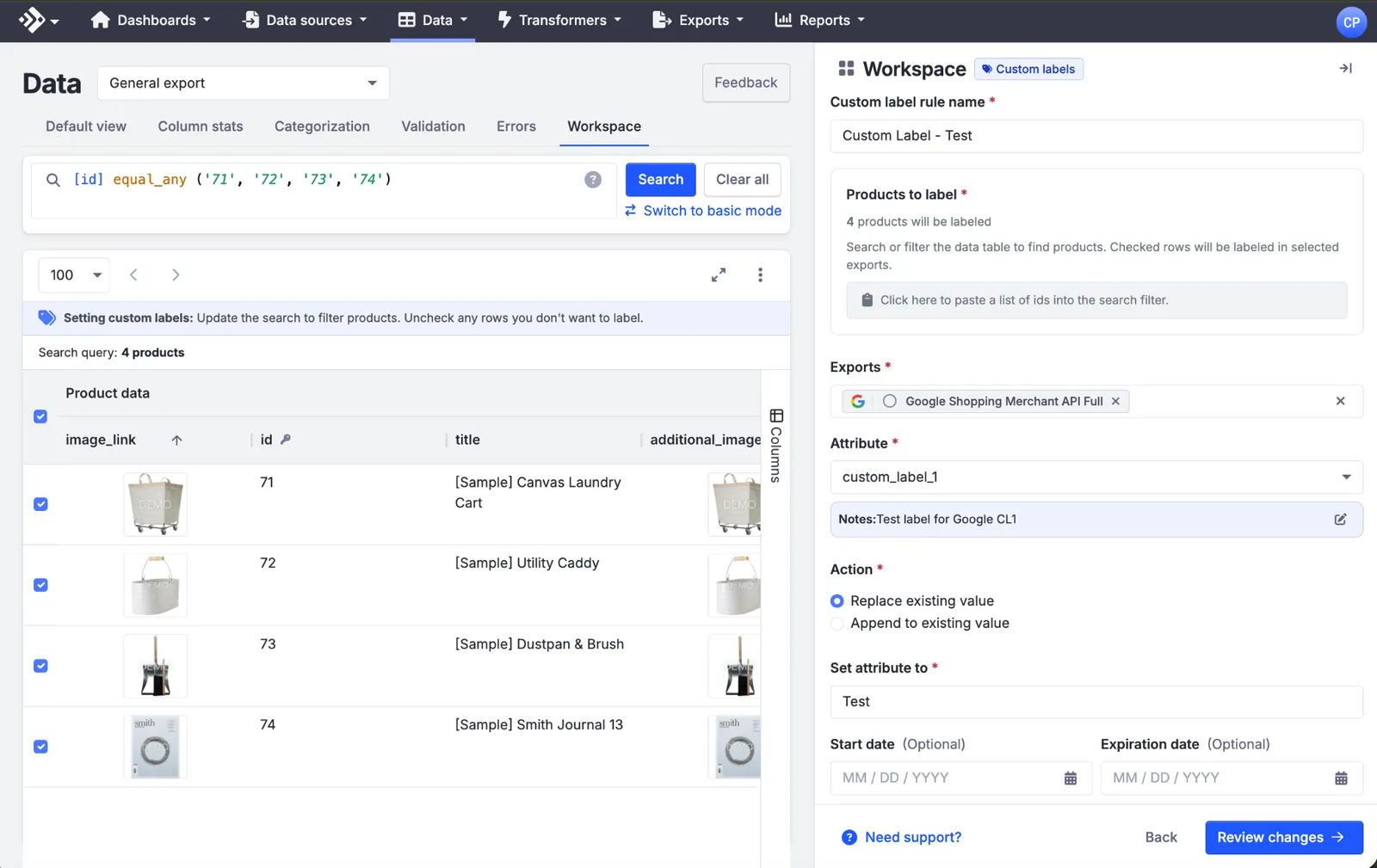The height and width of the screenshot is (868, 1377).
Task: Click the Review changes button
Action: coord(1283,838)
